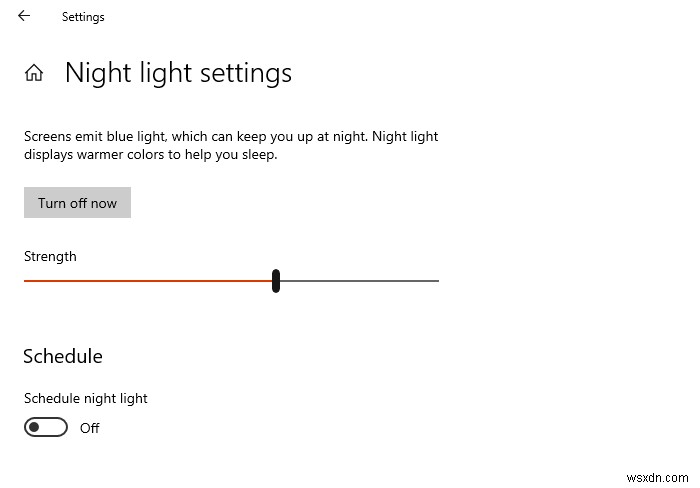Click the Strength slider thumb handle
Screen dimensions: 700x488
(x=276, y=281)
